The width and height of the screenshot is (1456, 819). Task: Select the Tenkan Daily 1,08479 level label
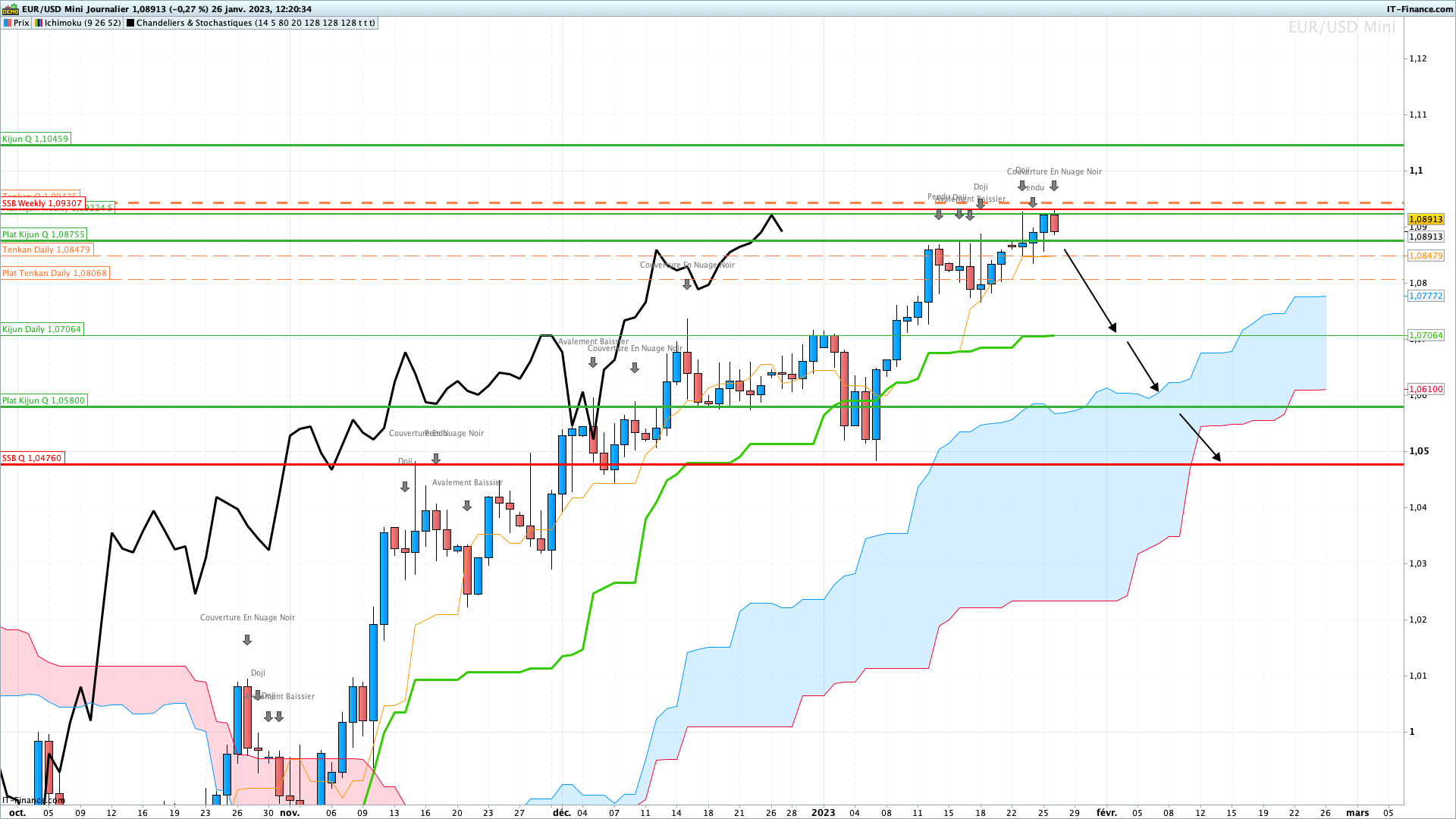(46, 249)
